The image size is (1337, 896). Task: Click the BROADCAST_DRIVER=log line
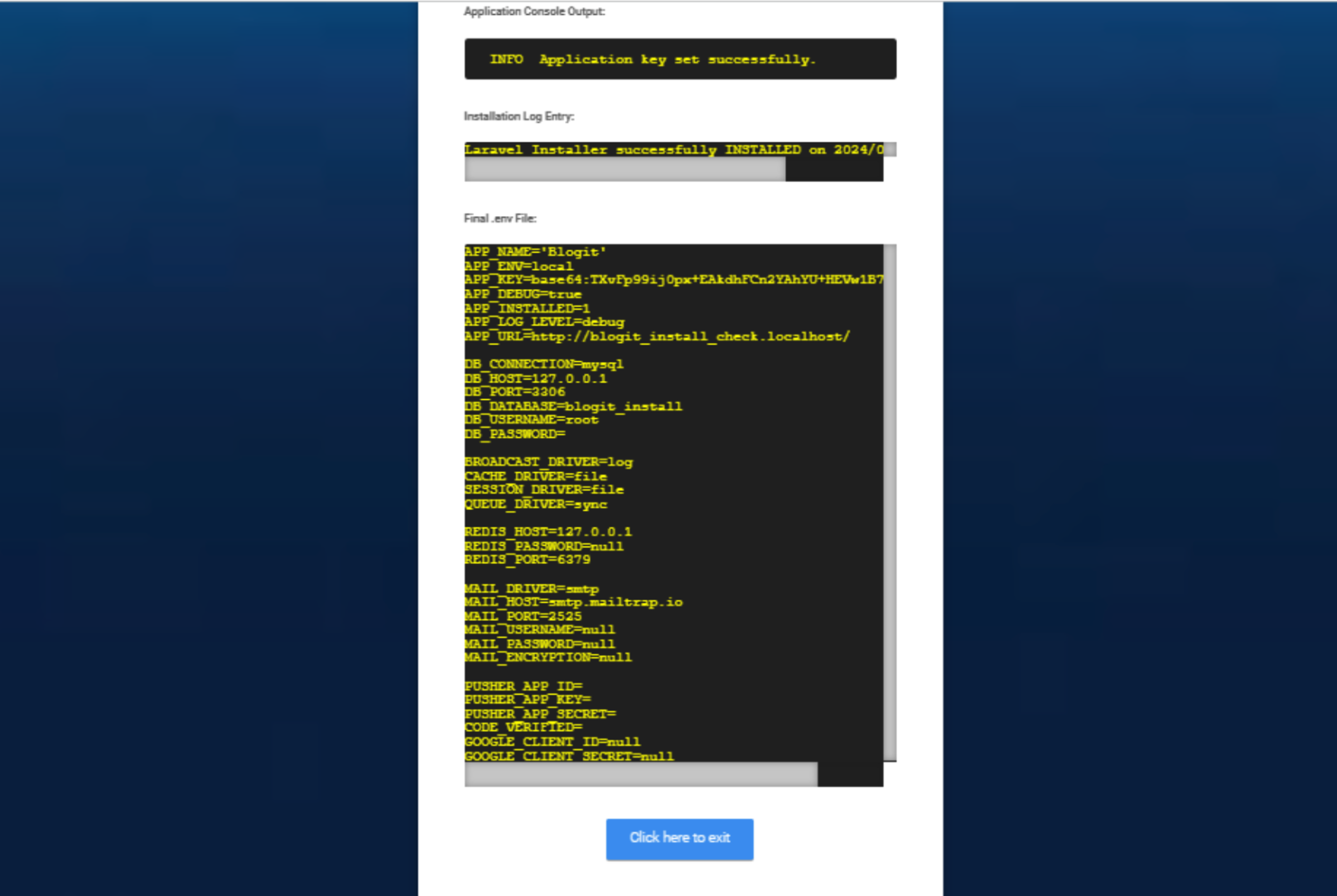548,462
